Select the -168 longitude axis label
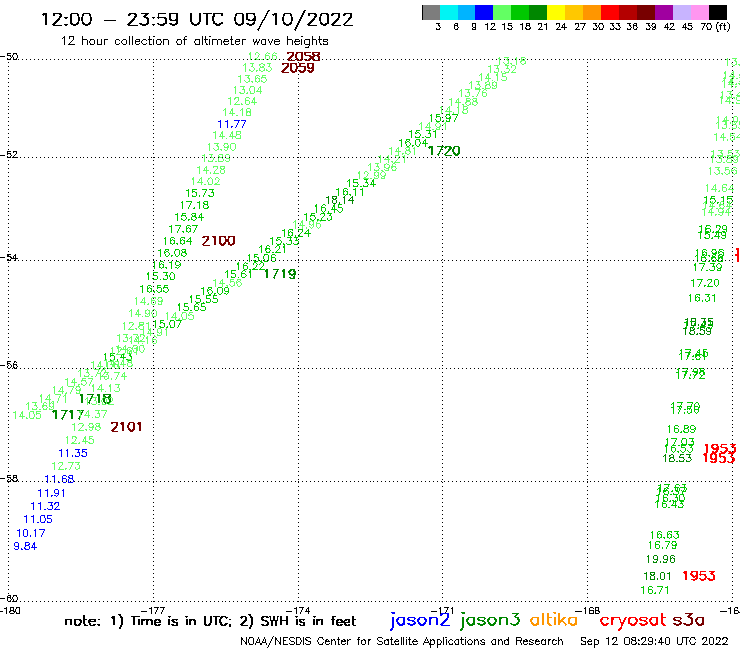Image resolution: width=740 pixels, height=650 pixels. click(588, 611)
